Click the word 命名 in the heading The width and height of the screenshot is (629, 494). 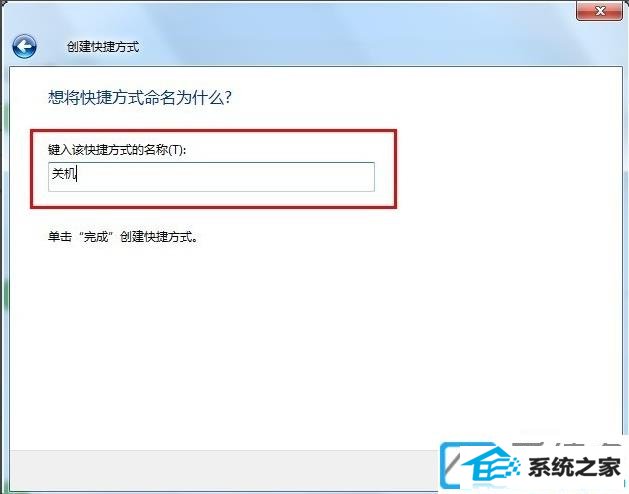[x=160, y=98]
